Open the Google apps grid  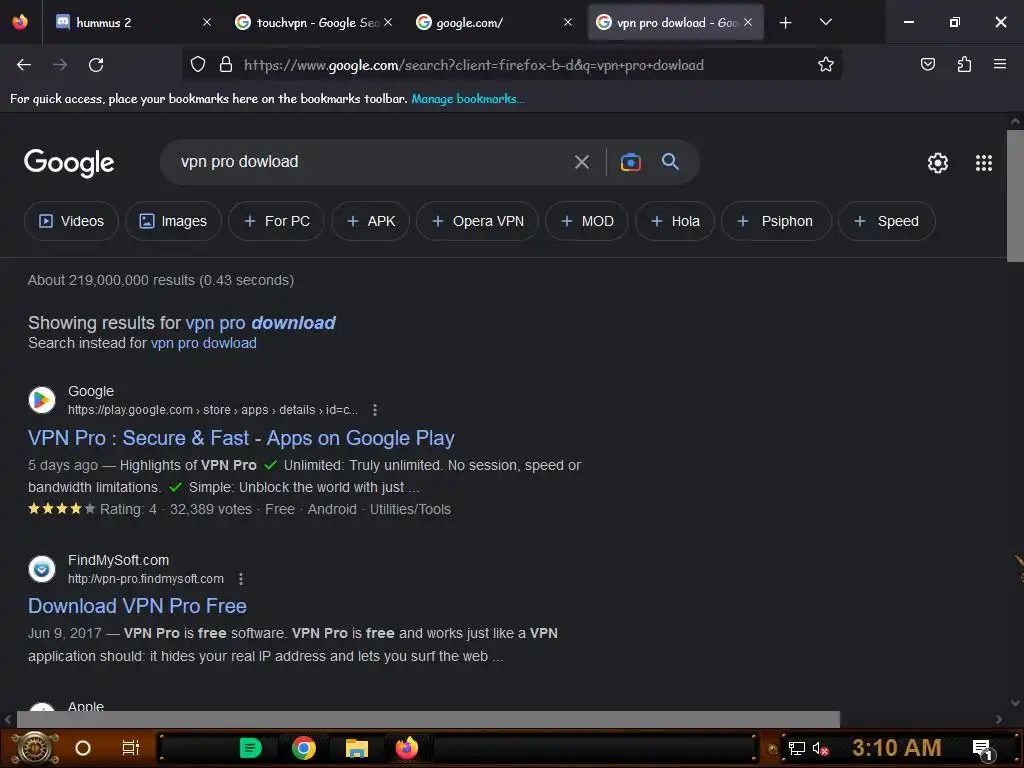(984, 163)
